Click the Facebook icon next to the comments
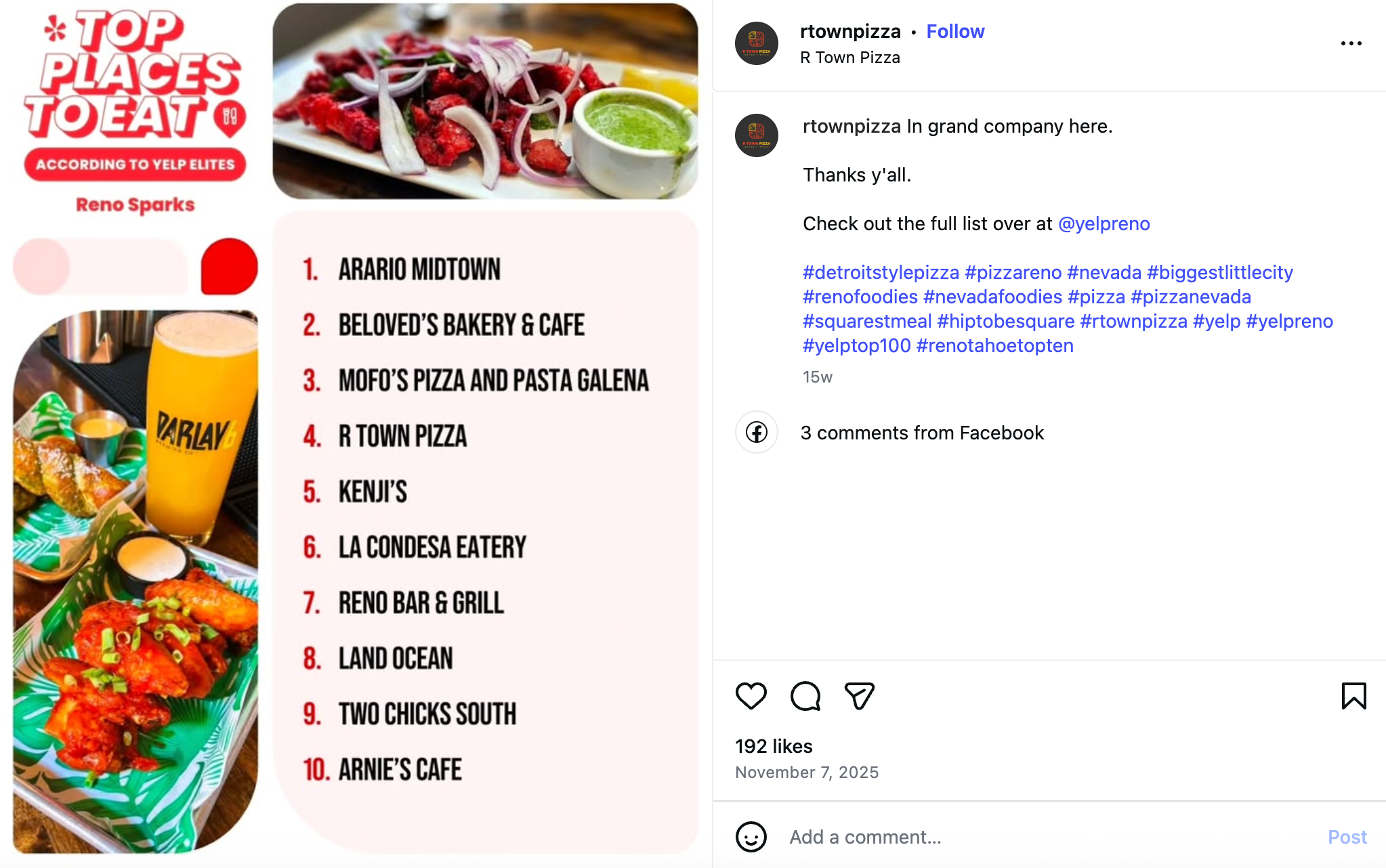The width and height of the screenshot is (1386, 868). 756,432
